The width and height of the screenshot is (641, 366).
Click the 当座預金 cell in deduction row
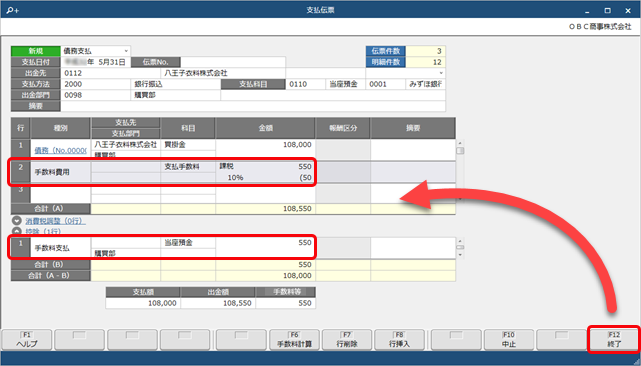point(188,243)
